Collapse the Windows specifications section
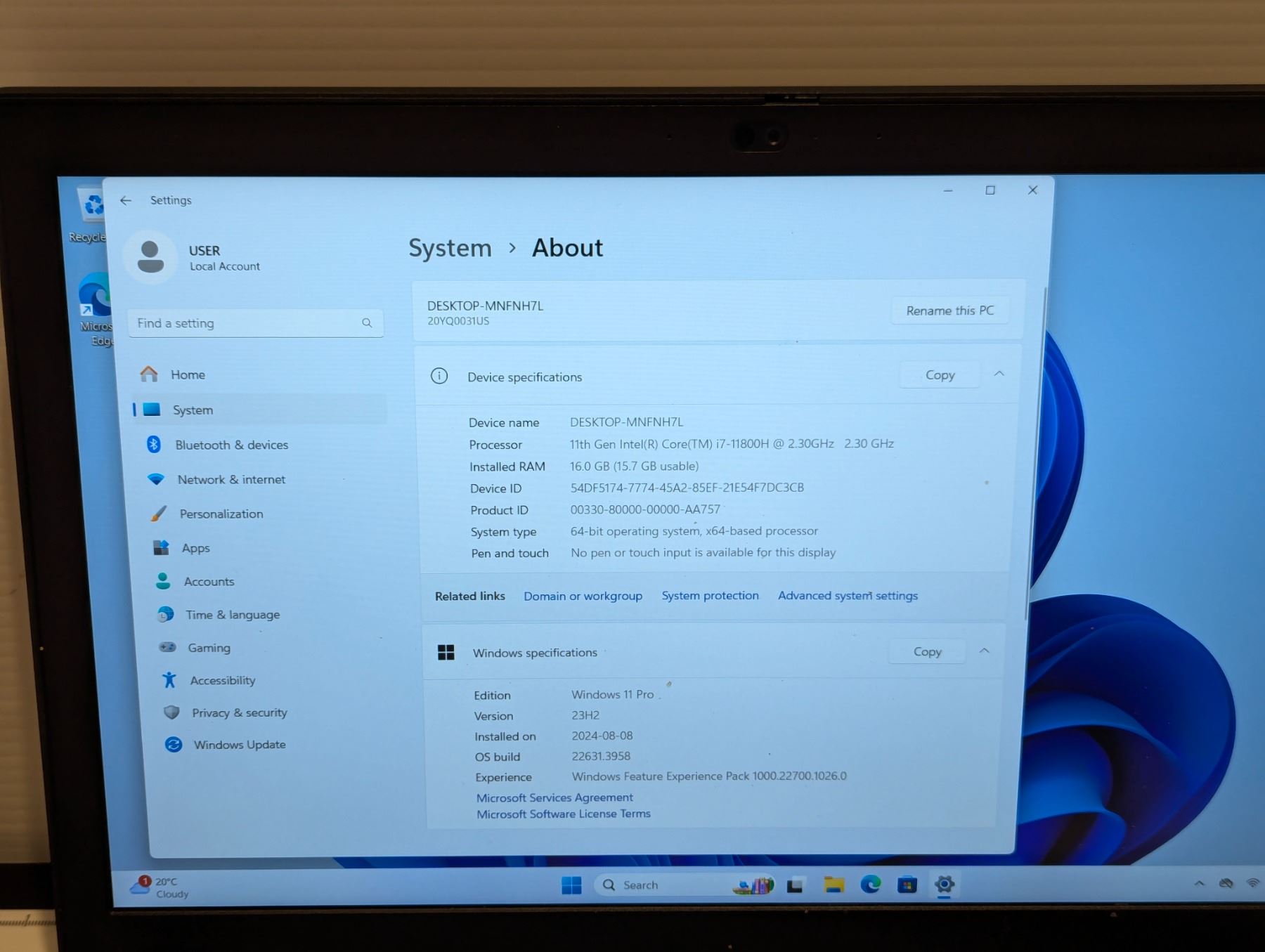 pos(984,651)
